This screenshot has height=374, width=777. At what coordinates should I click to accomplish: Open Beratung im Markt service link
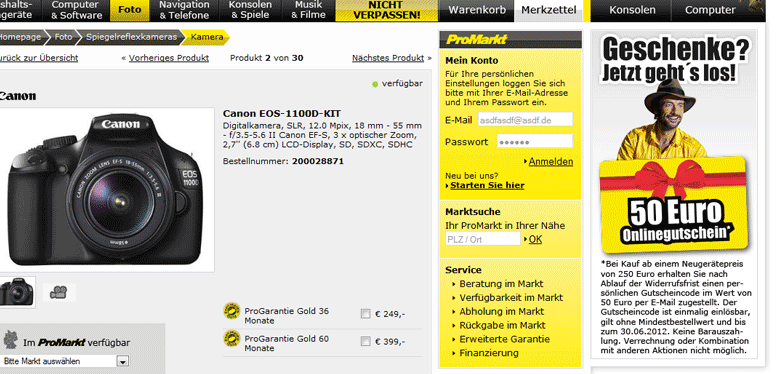(x=501, y=284)
